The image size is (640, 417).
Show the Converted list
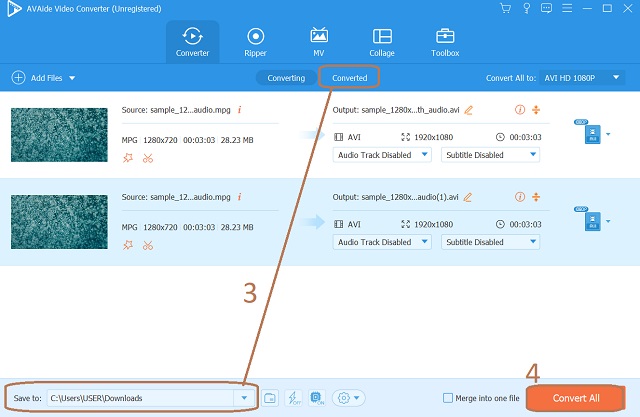tap(349, 78)
